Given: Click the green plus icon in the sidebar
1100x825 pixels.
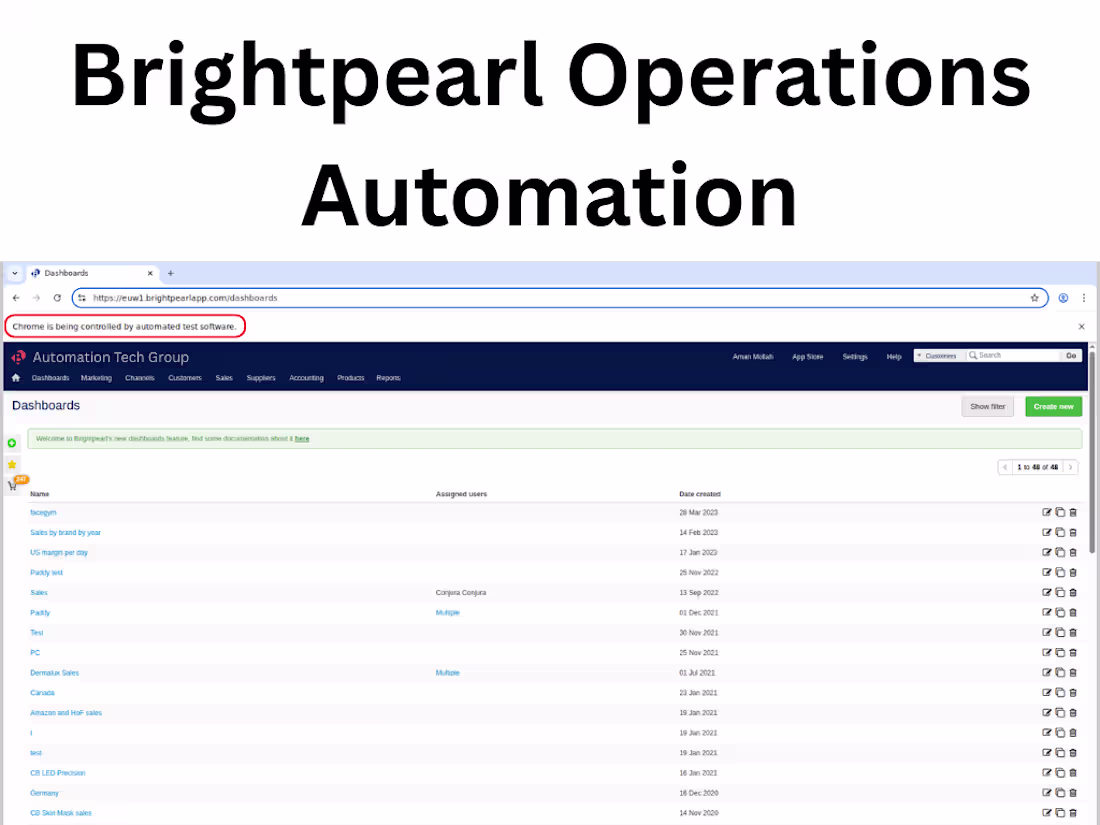Looking at the screenshot, I should tap(11, 442).
